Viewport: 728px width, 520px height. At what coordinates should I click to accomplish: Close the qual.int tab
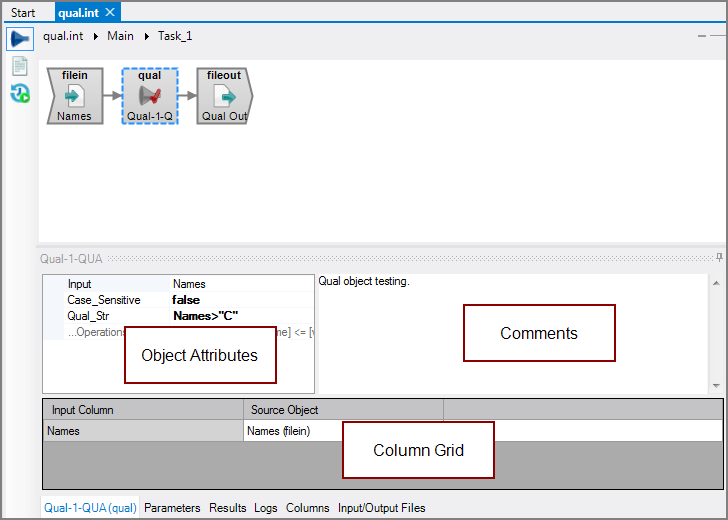point(110,13)
